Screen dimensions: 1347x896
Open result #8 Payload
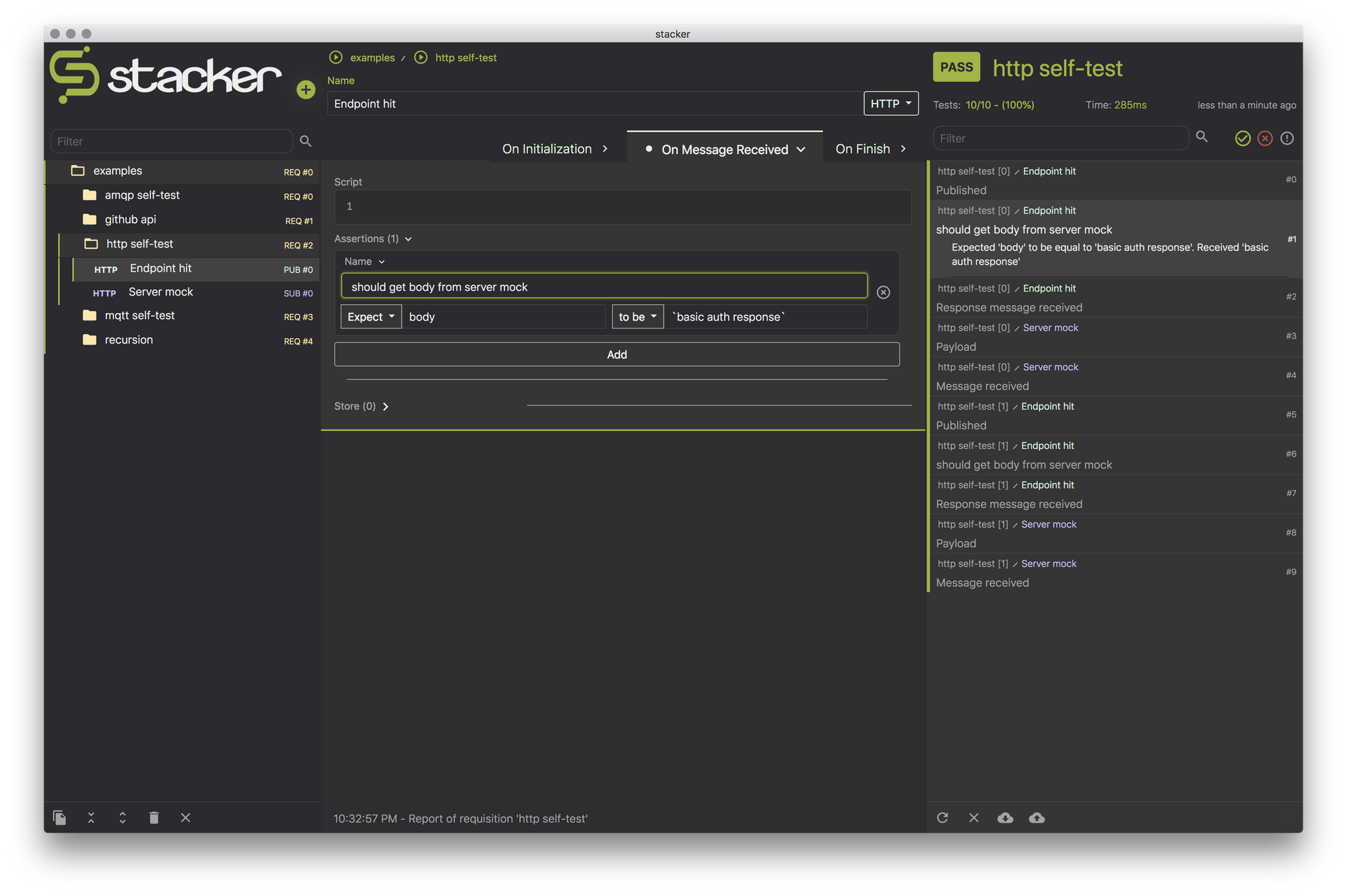[1115, 533]
